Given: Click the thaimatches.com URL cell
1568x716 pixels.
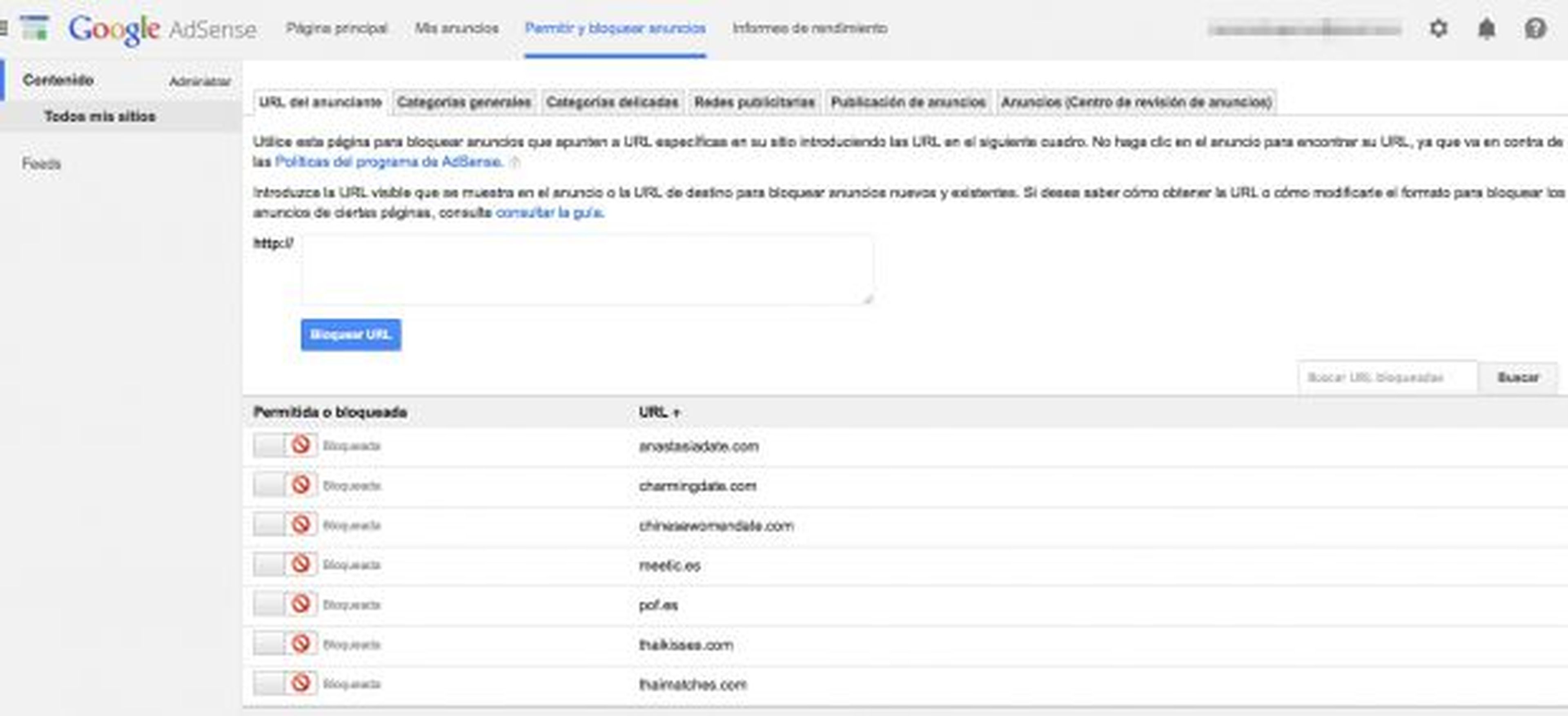Looking at the screenshot, I should [x=693, y=684].
